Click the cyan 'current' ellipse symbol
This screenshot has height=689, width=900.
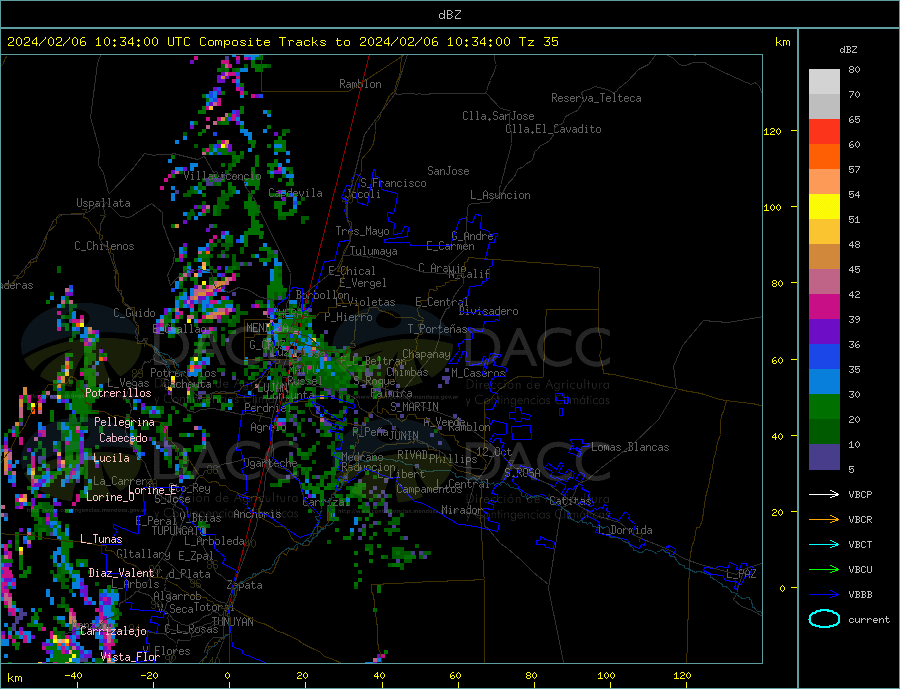[x=824, y=619]
